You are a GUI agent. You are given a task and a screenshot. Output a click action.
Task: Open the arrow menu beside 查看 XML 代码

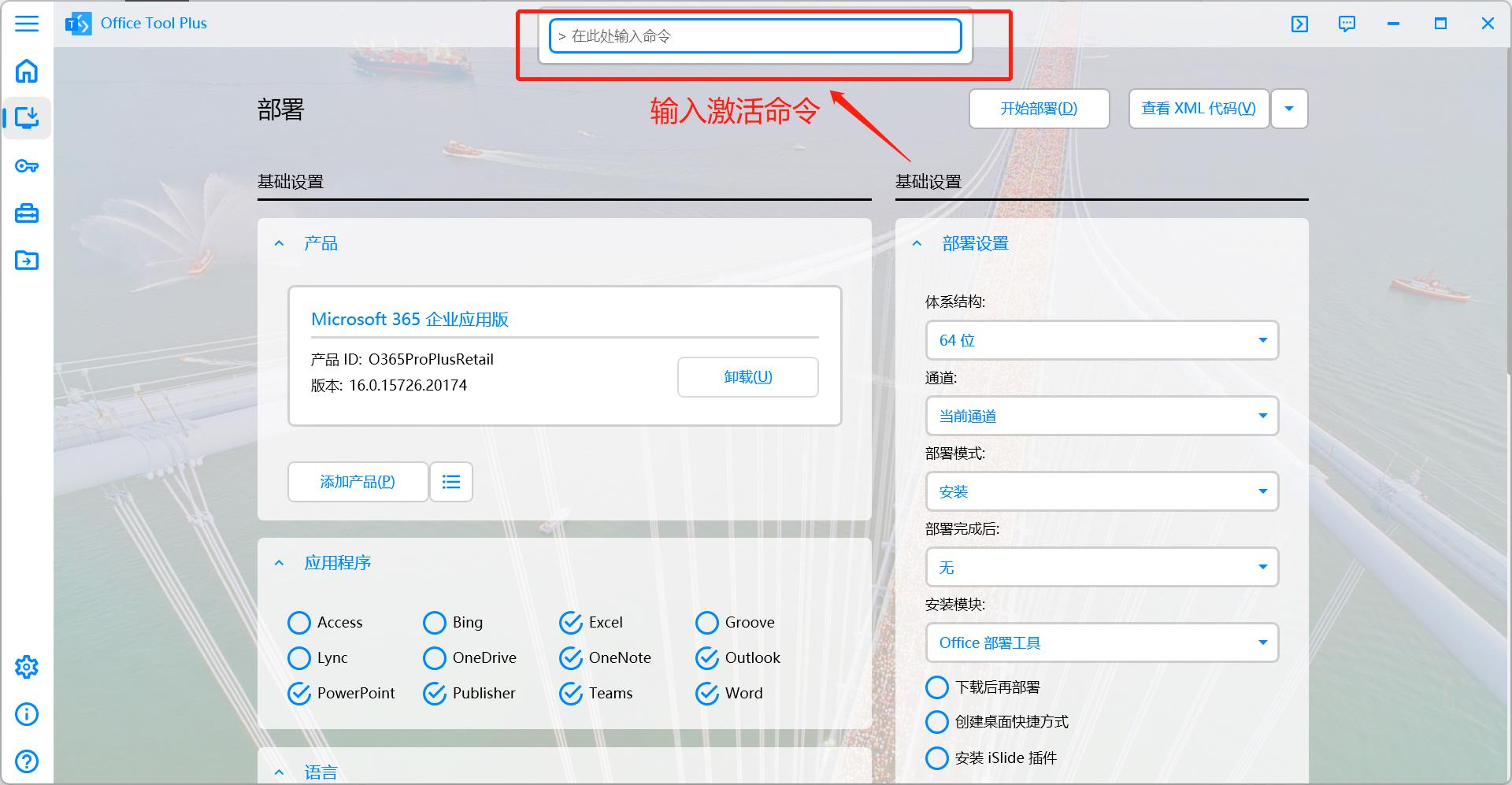point(1288,109)
